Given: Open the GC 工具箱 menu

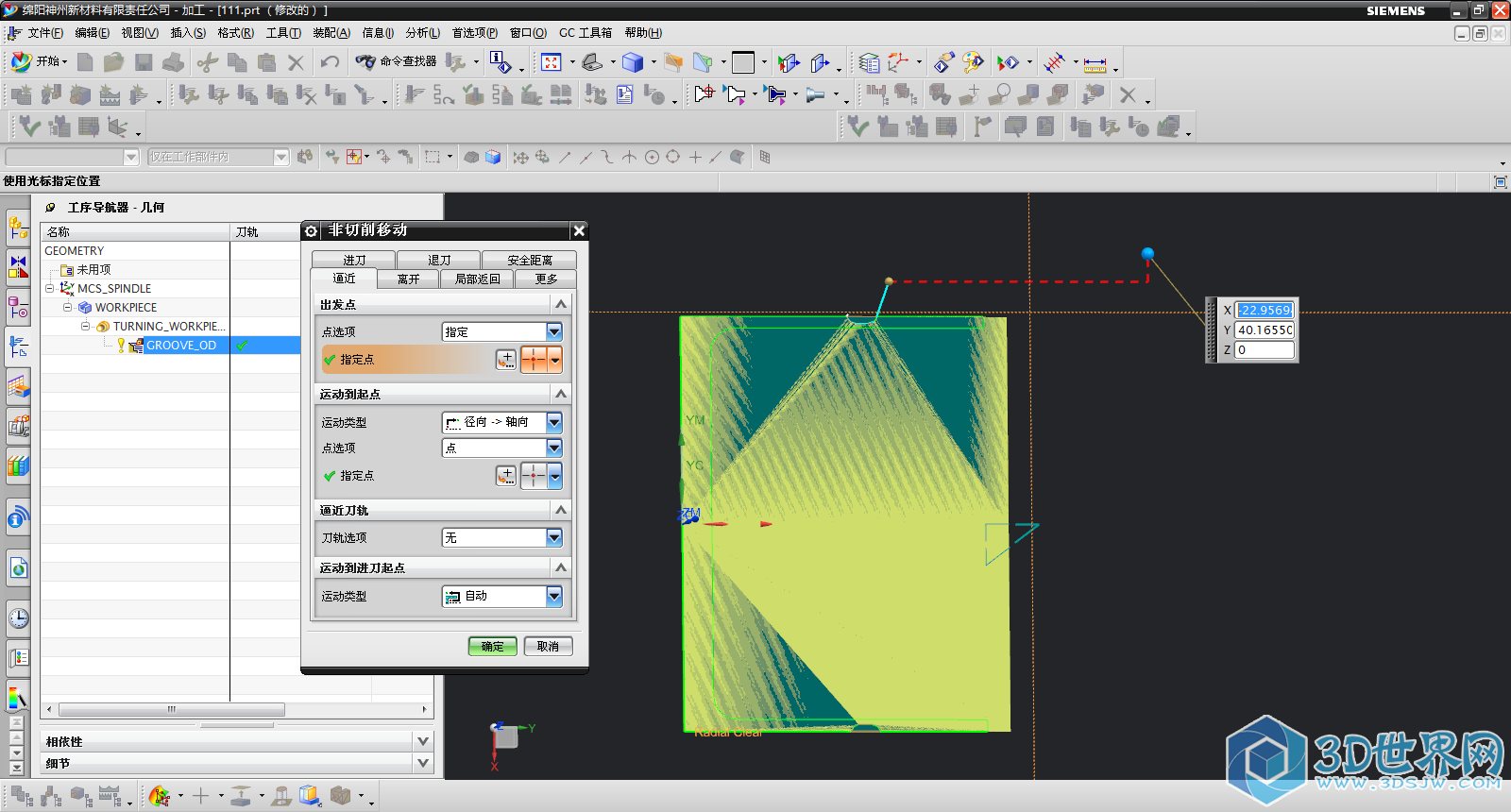Looking at the screenshot, I should tap(586, 33).
